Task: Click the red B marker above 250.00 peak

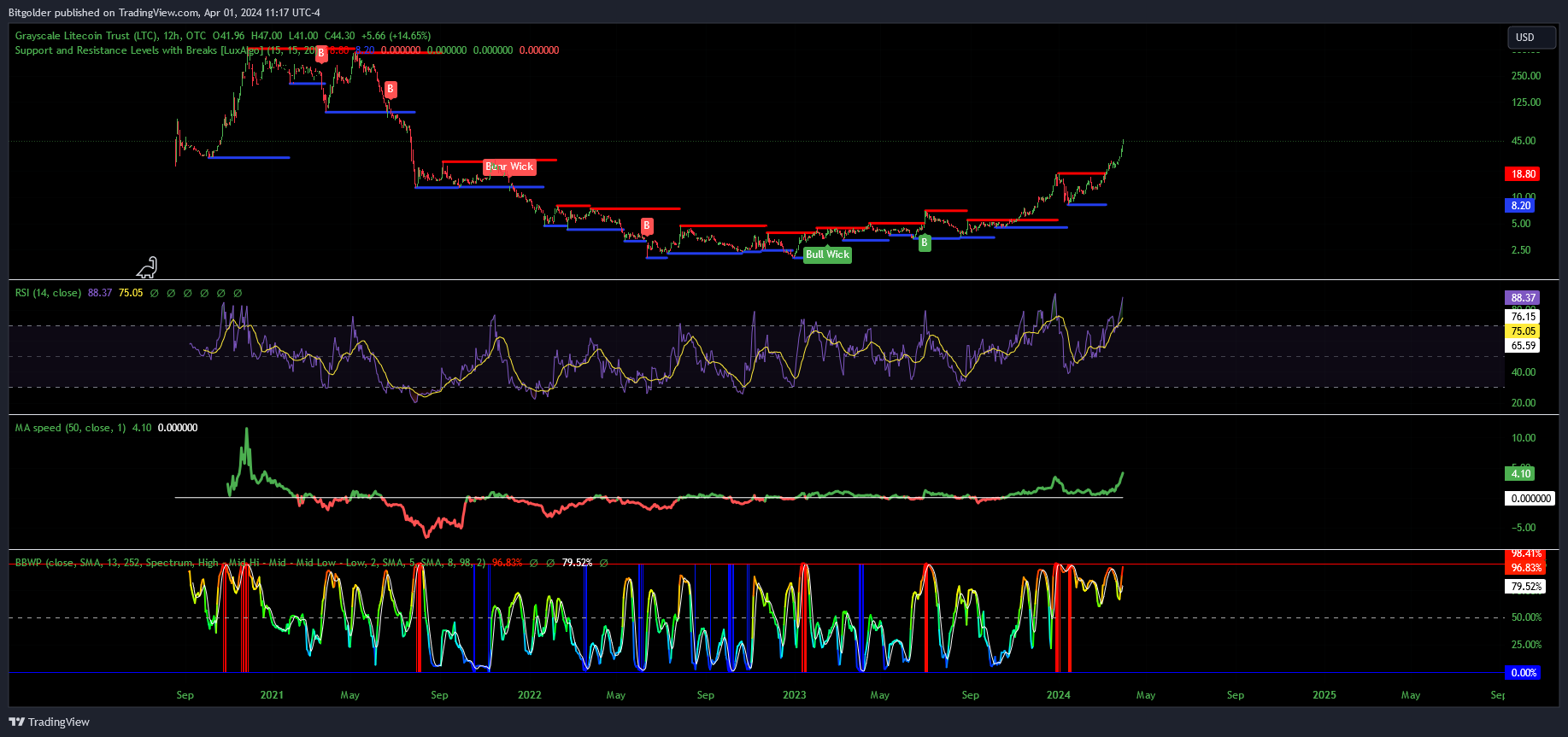Action: click(x=320, y=53)
